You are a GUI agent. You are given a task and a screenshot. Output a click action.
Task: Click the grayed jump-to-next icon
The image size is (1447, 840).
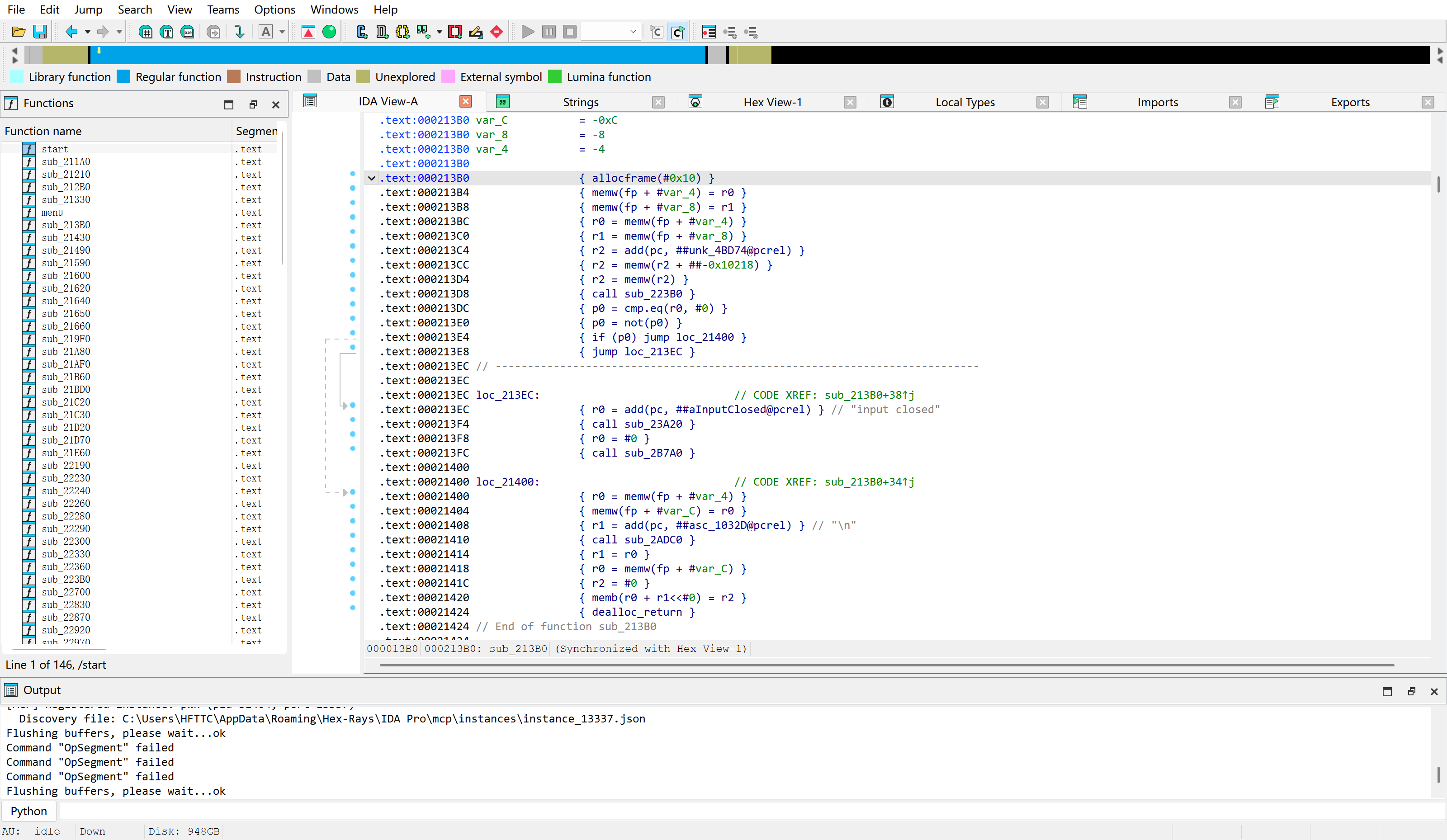(x=213, y=32)
